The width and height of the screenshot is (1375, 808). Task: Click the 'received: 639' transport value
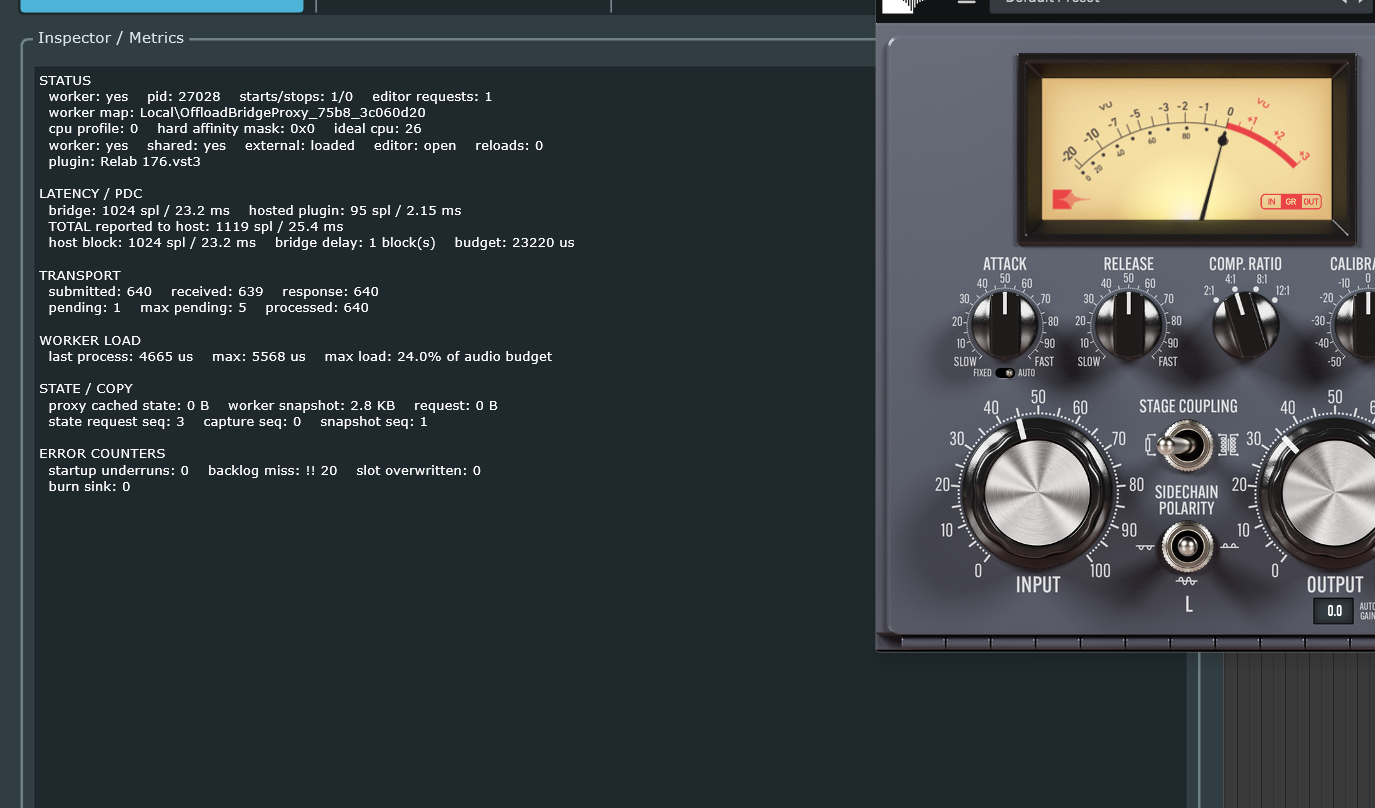[217, 291]
